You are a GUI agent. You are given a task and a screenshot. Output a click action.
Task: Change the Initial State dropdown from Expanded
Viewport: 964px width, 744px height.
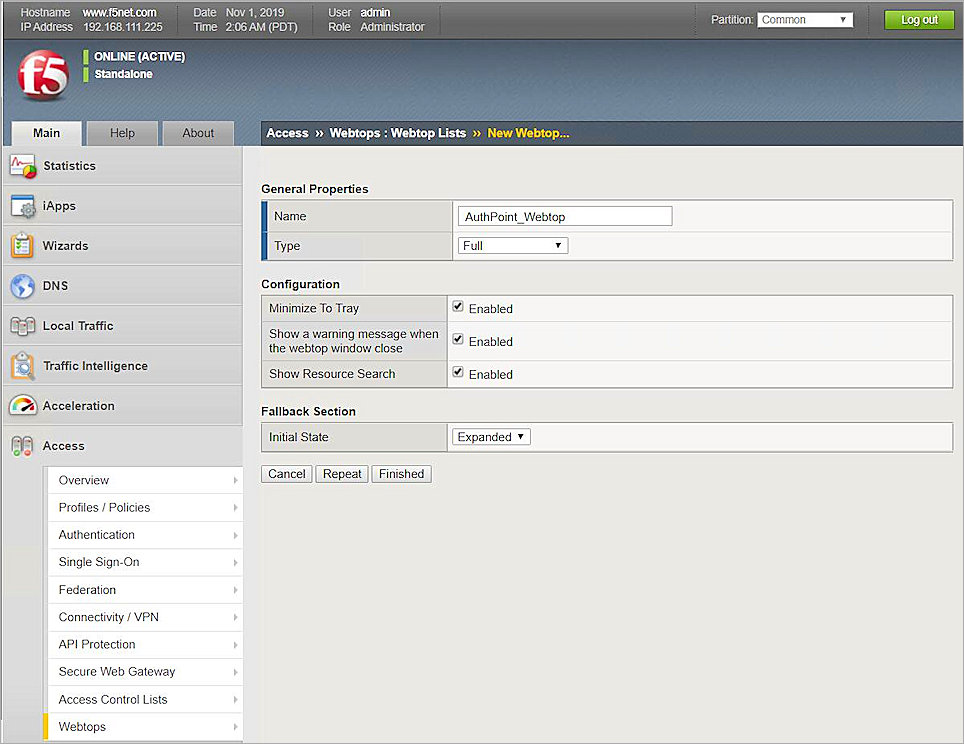490,436
